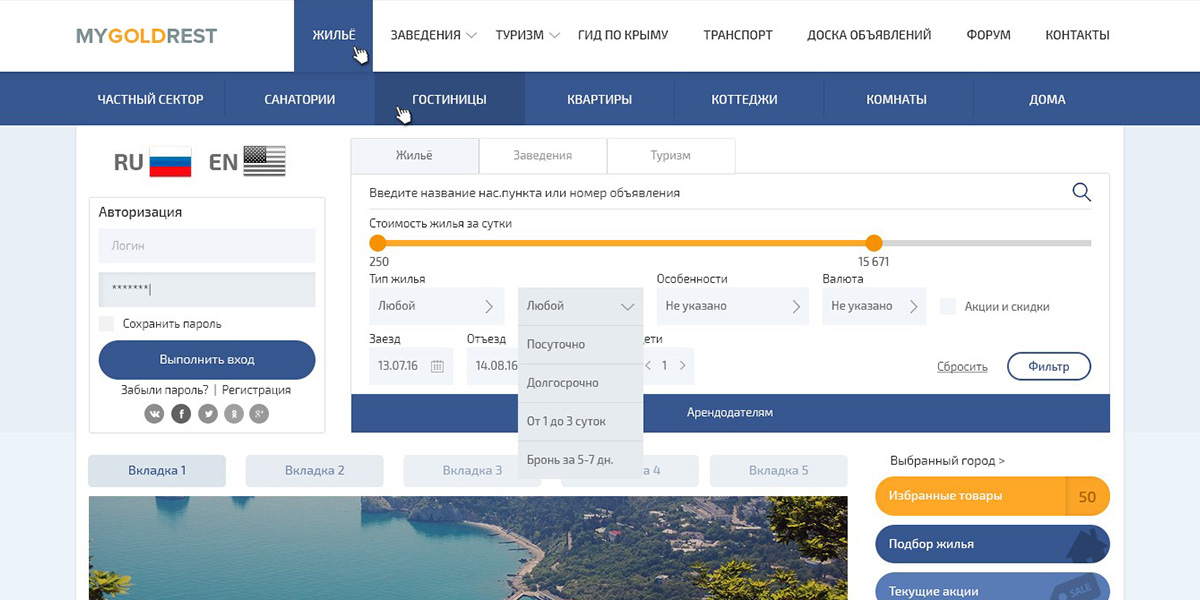Click the minimum price slider handle
The image size is (1200, 600).
(x=378, y=243)
